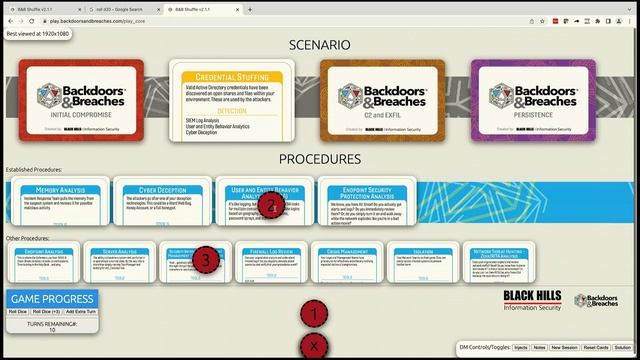Select the User and Entity Behavior Analytics card
The width and height of the screenshot is (640, 360).
click(x=265, y=201)
